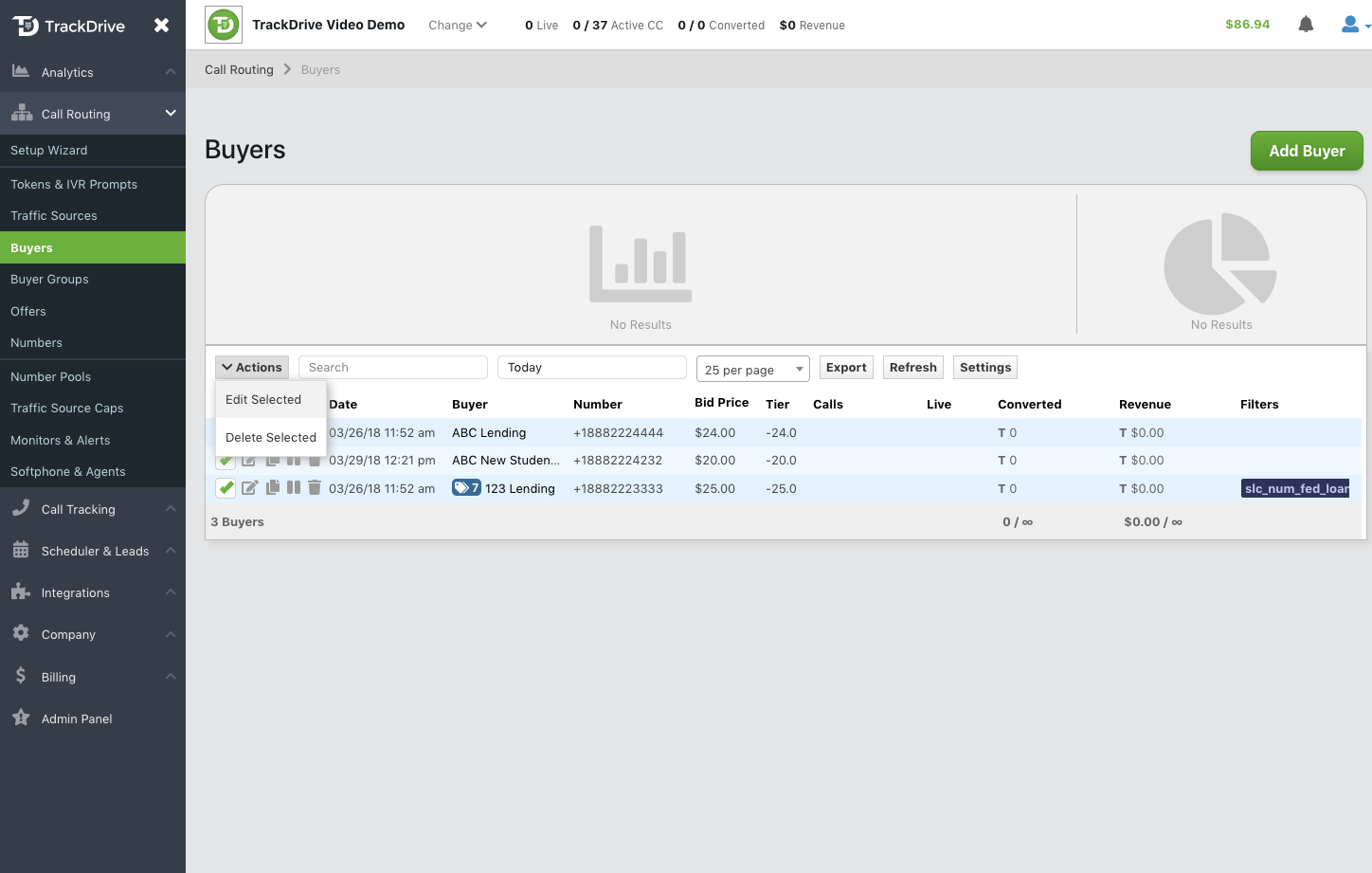Delete the 123 Lending buyer via trash icon
The image size is (1372, 873).
tap(315, 487)
